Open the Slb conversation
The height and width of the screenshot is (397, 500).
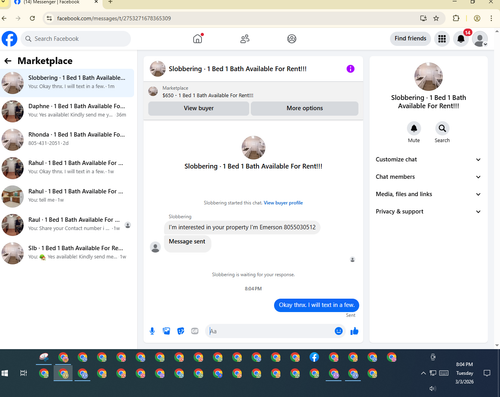click(x=67, y=253)
